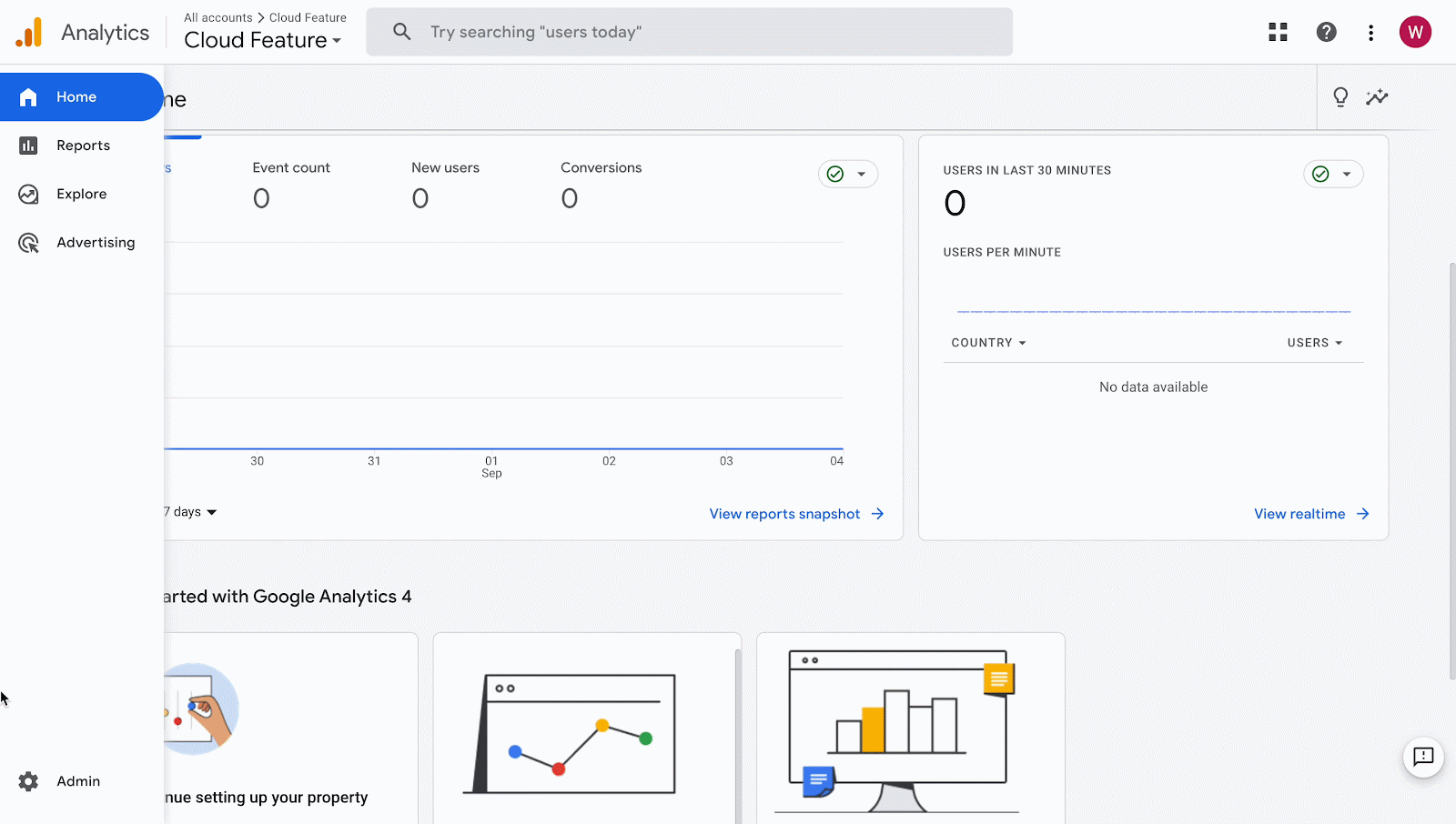The height and width of the screenshot is (824, 1456).
Task: Click the send feedback button
Action: point(1423,757)
